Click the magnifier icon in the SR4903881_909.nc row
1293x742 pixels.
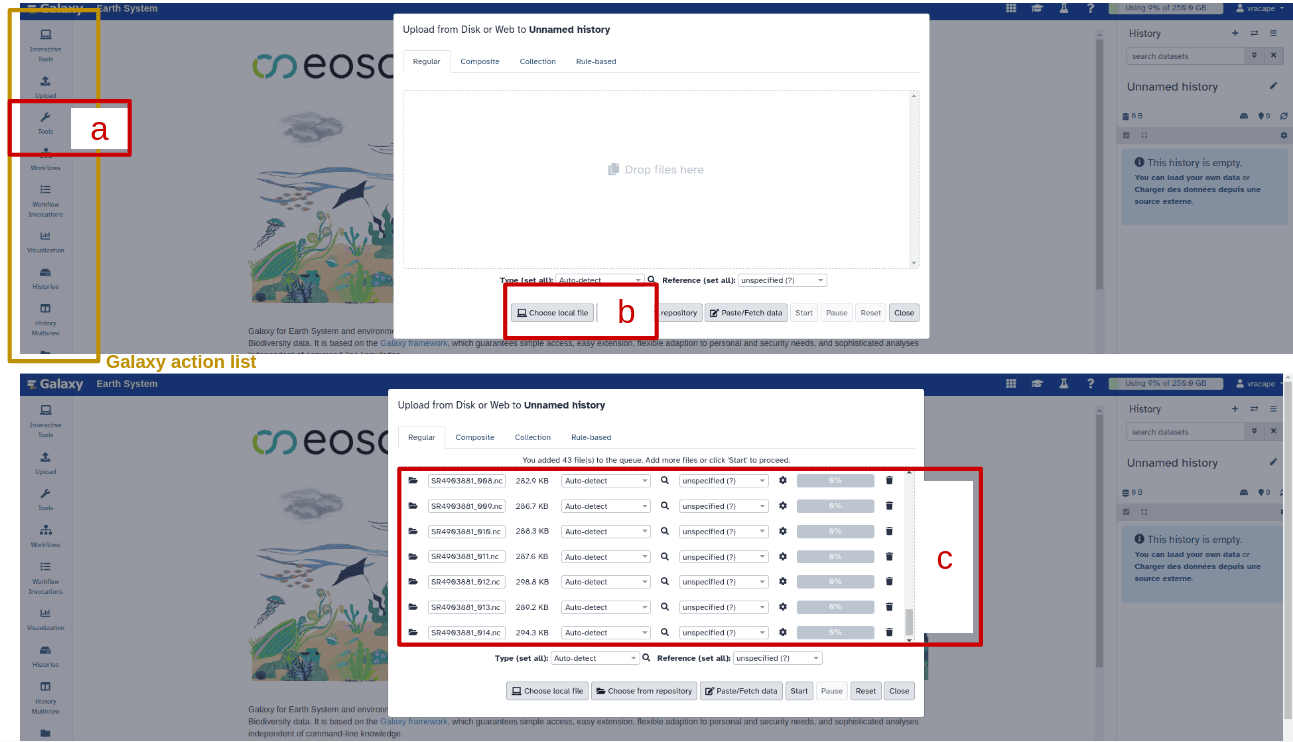[x=664, y=506]
